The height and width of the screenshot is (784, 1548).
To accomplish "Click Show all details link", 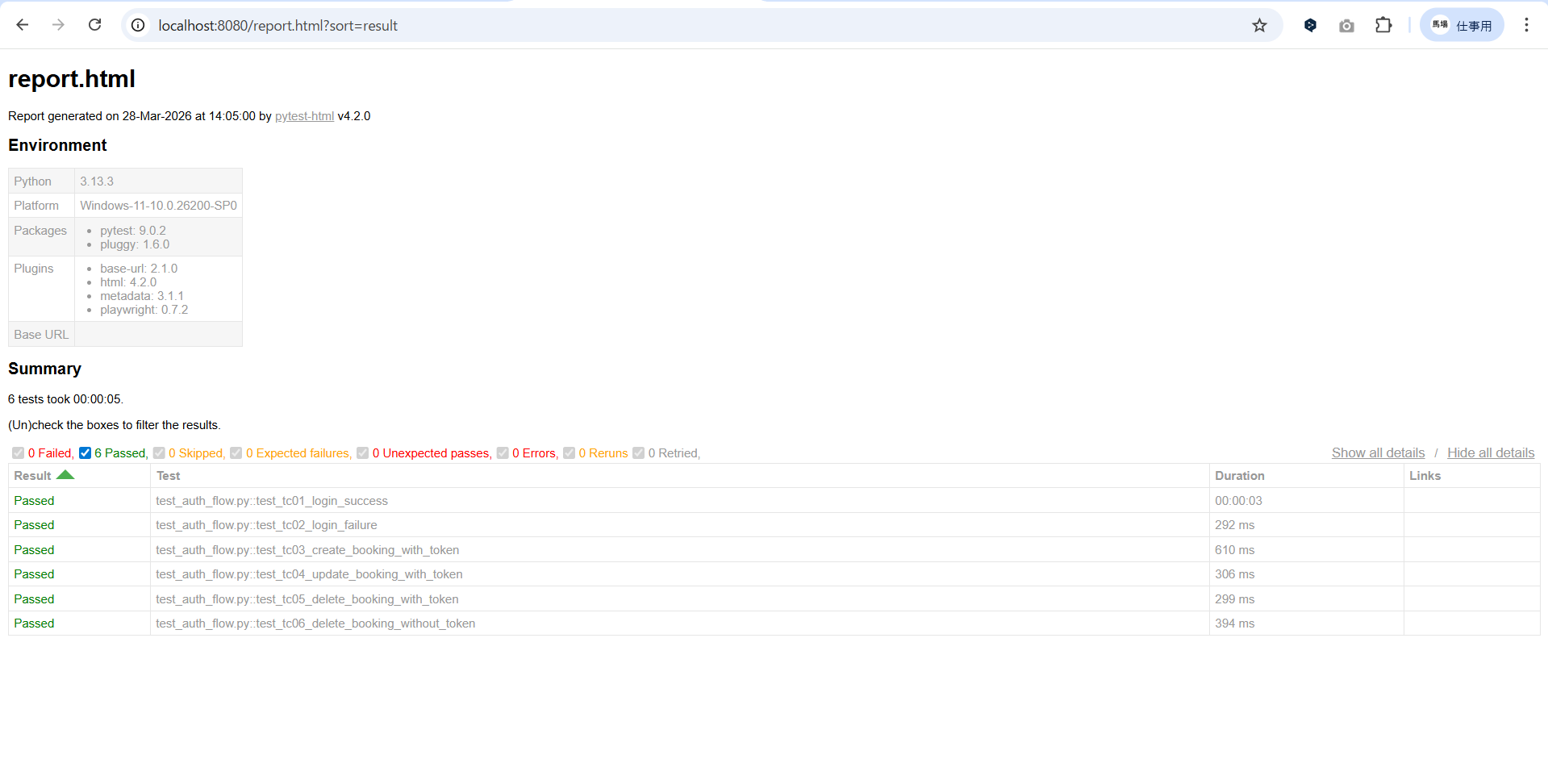I will tap(1378, 453).
